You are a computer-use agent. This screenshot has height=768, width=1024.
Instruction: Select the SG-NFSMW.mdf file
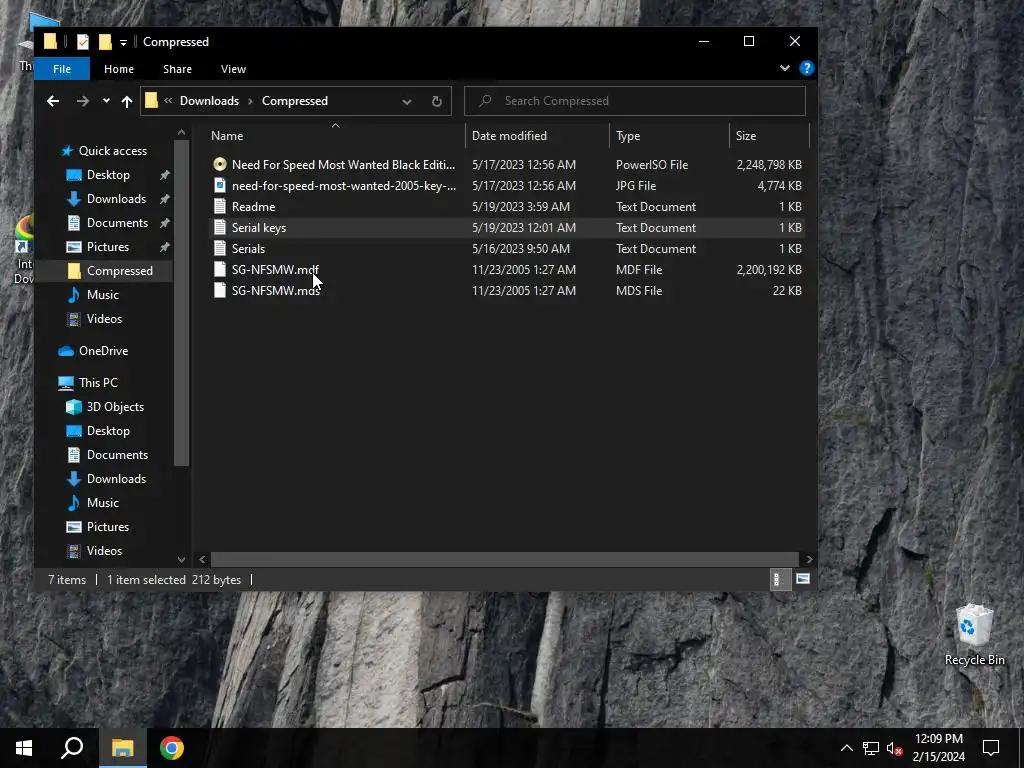coord(507,269)
